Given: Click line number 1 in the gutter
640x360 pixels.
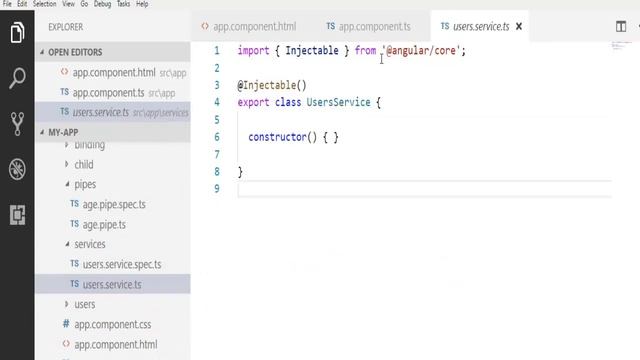Looking at the screenshot, I should [x=217, y=51].
